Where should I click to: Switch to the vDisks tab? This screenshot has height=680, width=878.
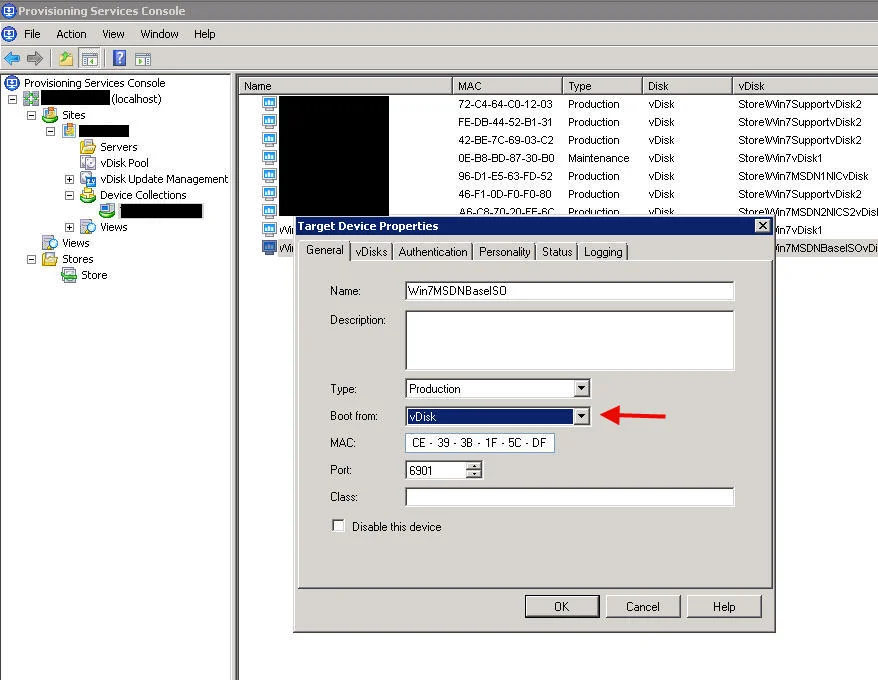(371, 252)
